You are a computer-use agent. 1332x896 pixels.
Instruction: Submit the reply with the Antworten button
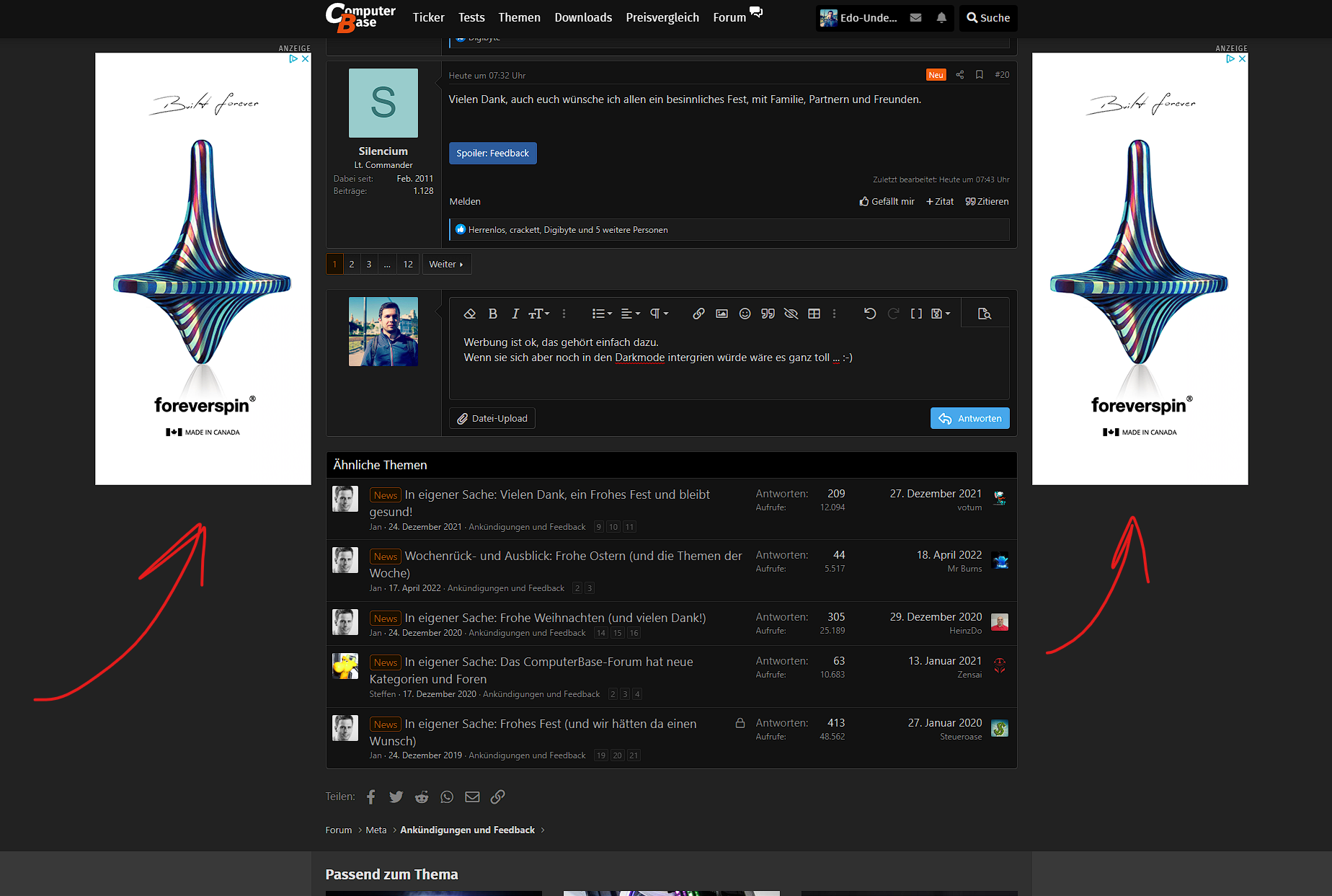[969, 418]
